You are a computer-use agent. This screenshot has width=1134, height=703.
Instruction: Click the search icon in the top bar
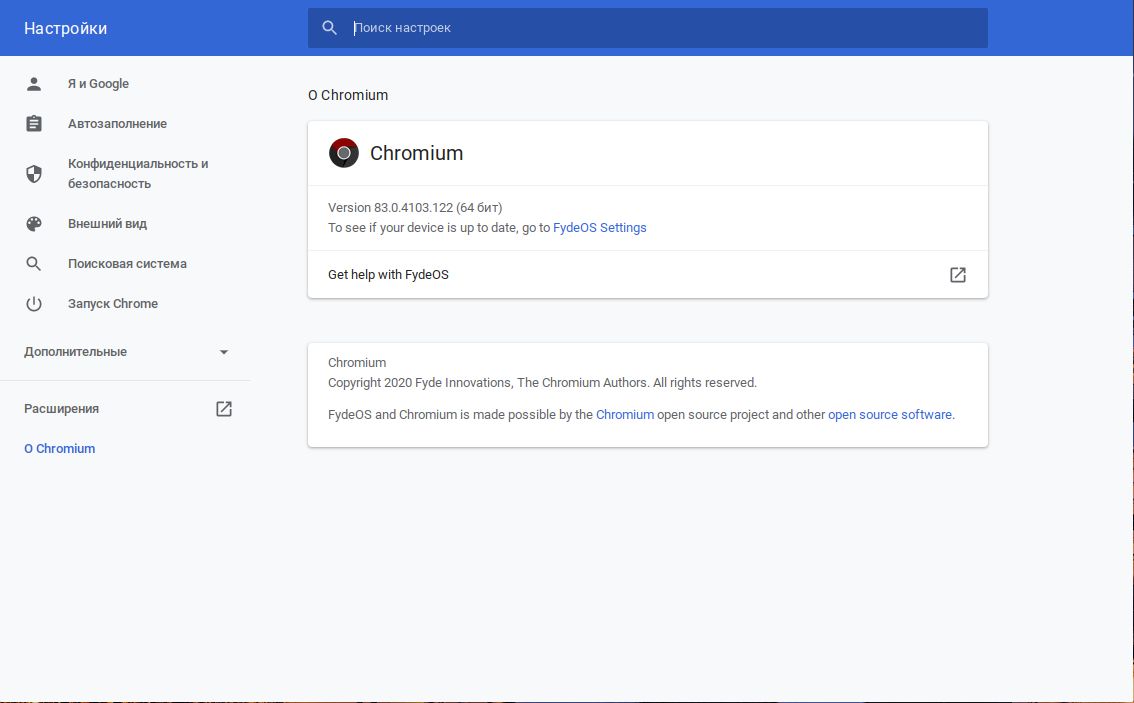pos(330,28)
